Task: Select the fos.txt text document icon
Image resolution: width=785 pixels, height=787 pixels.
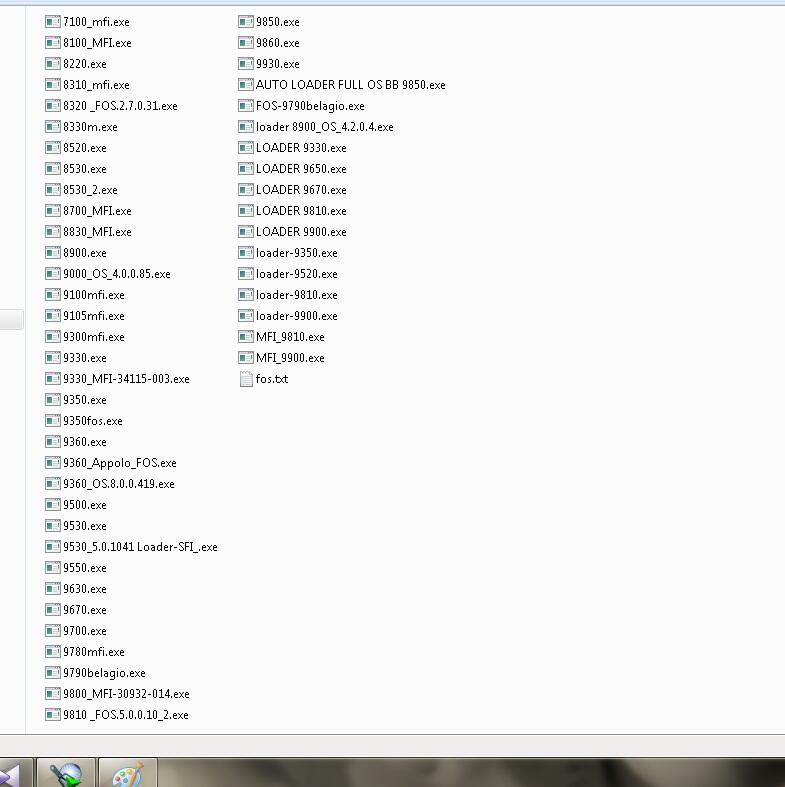Action: click(246, 379)
